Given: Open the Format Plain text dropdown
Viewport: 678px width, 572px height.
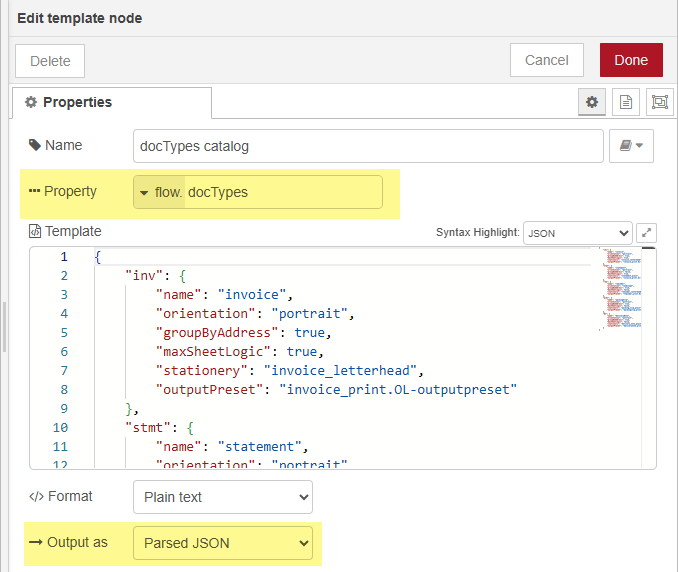Looking at the screenshot, I should coord(222,497).
